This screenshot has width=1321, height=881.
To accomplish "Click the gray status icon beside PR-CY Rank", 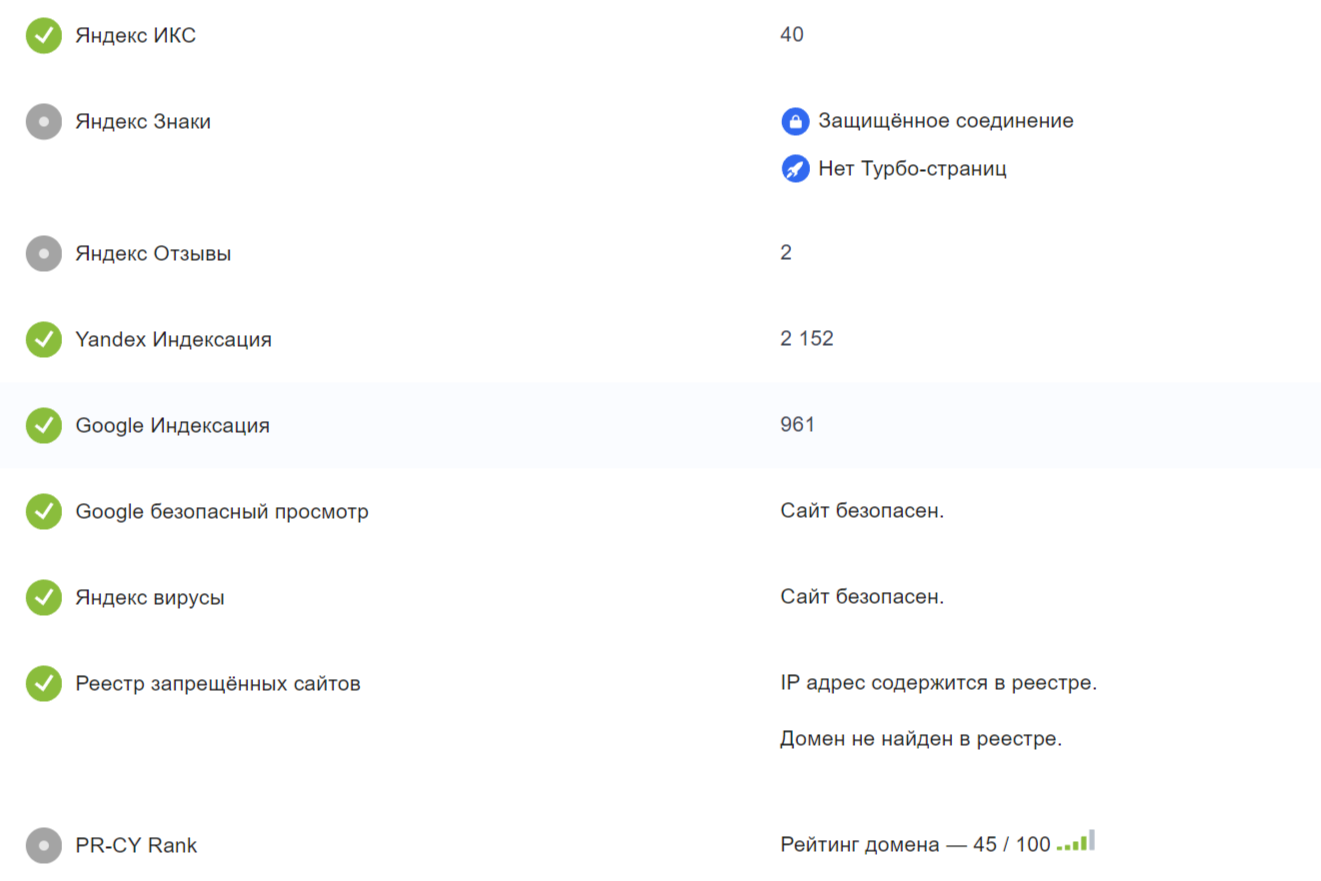I will (43, 846).
